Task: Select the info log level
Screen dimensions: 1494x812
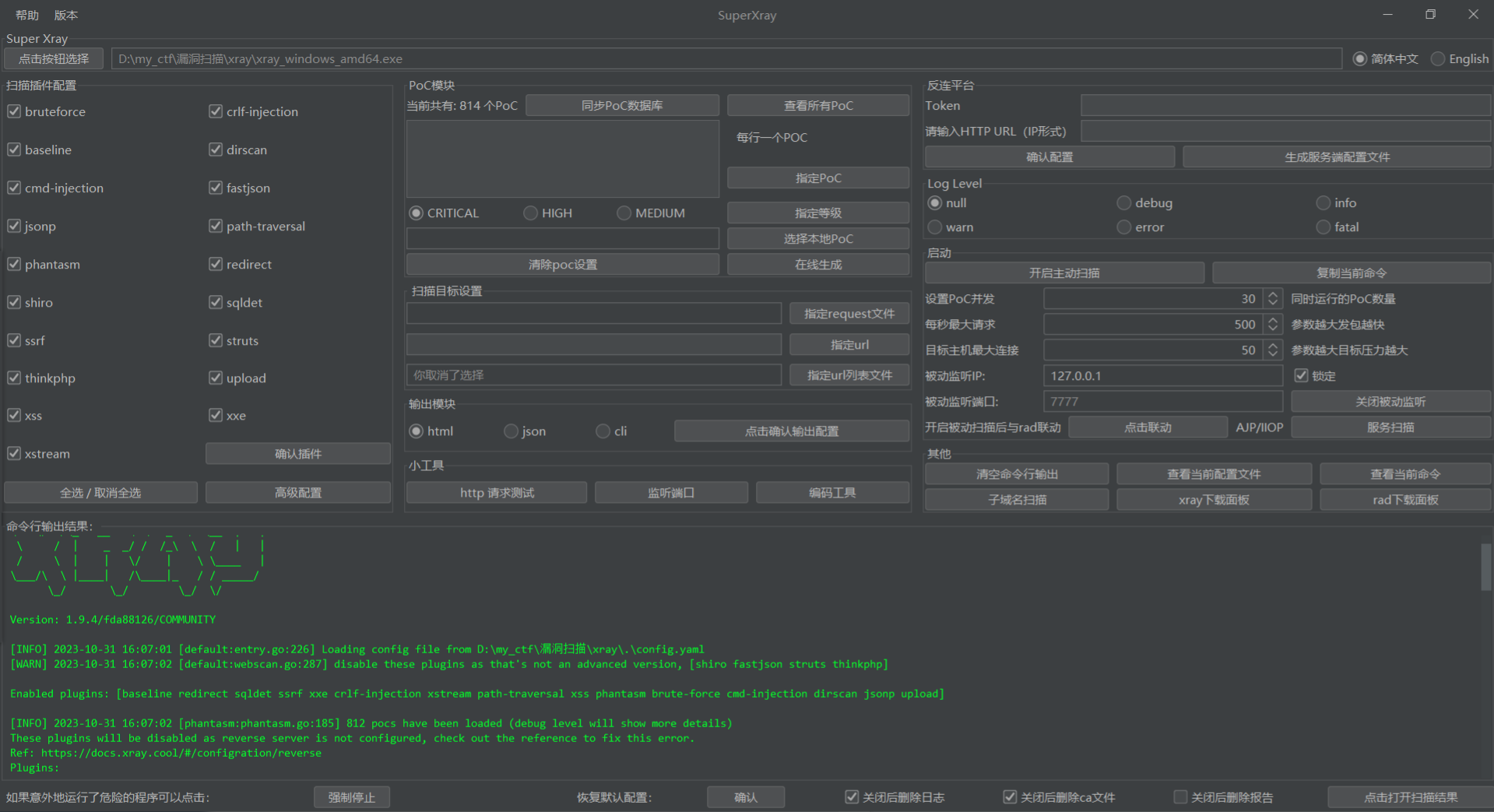Action: [x=1323, y=202]
